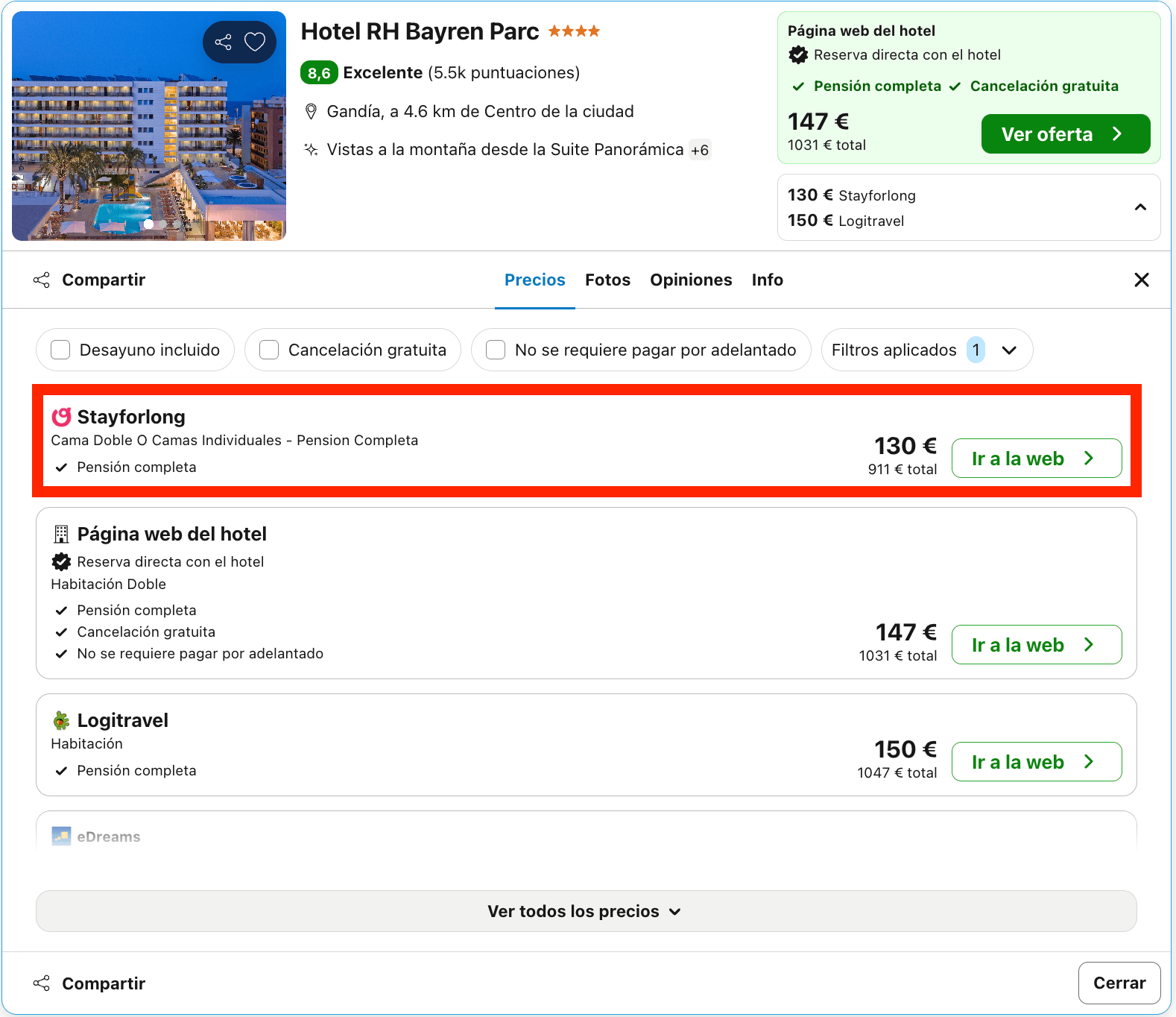The image size is (1176, 1017).
Task: Go to Logitravel web for 150 €
Action: click(1037, 762)
